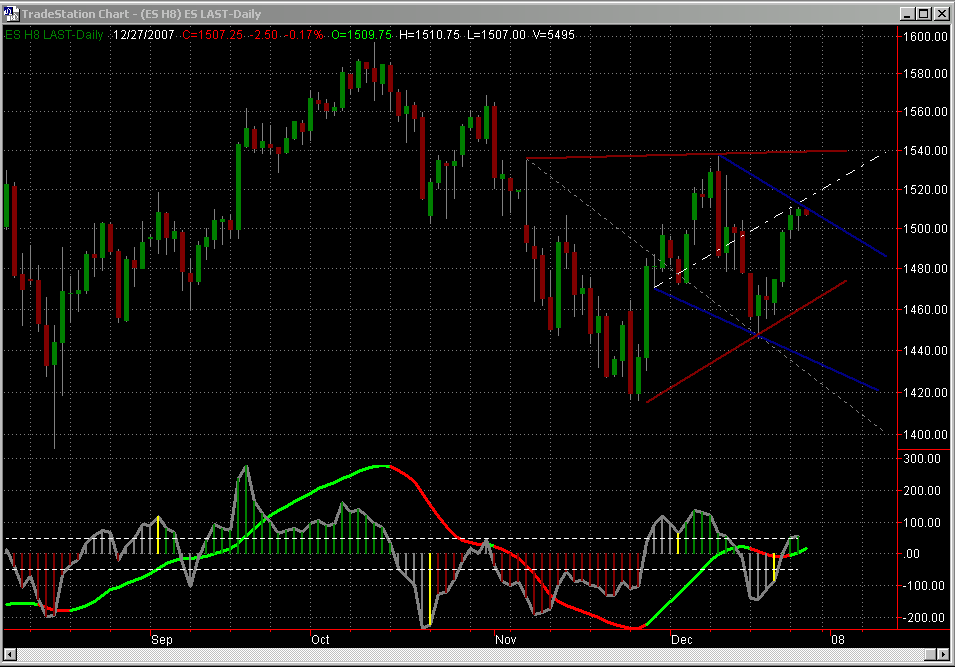Click the horizontal scrollbar right arrow
Viewport: 955px width, 667px height.
coord(943,654)
